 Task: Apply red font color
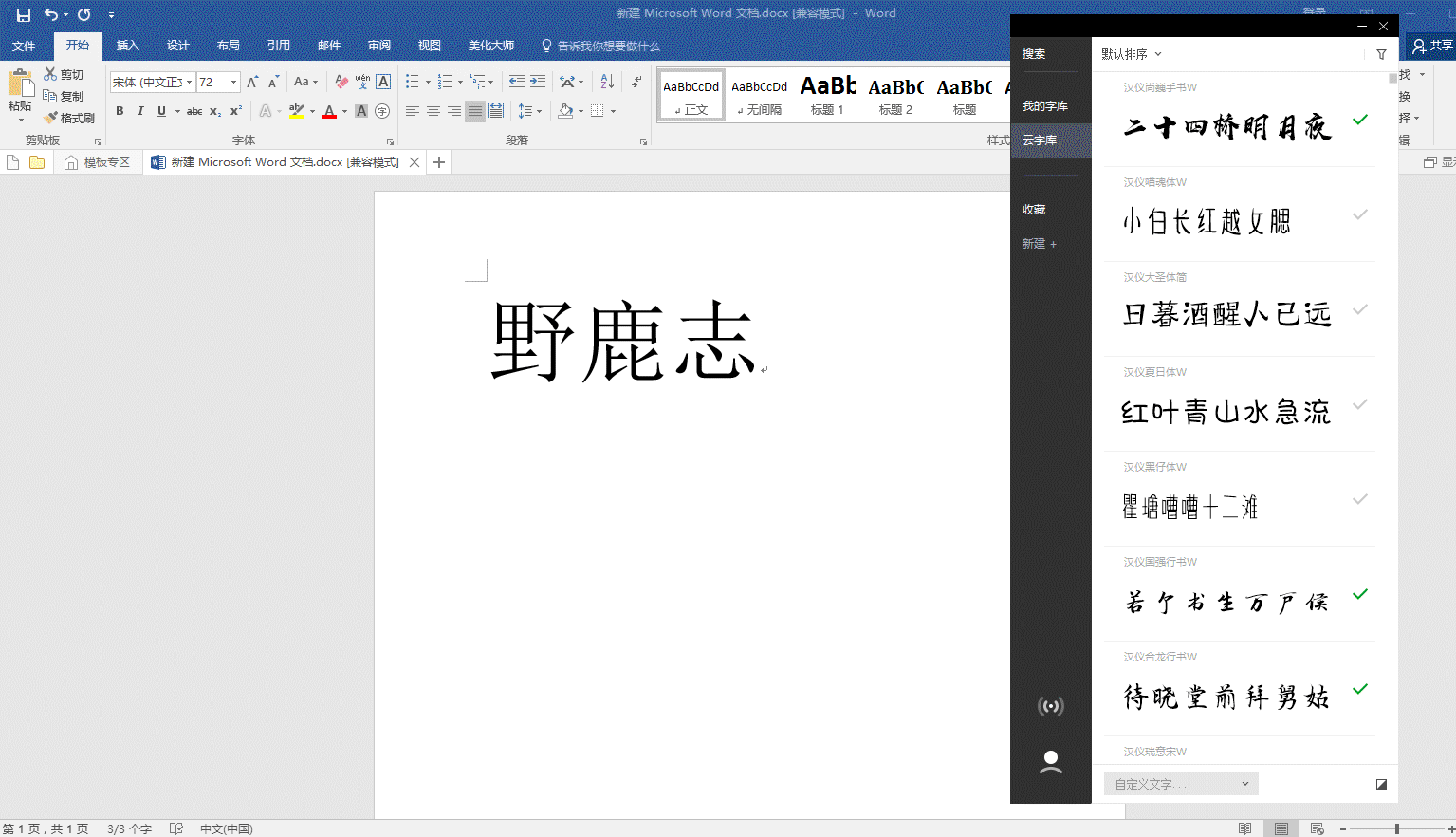pyautogui.click(x=329, y=111)
